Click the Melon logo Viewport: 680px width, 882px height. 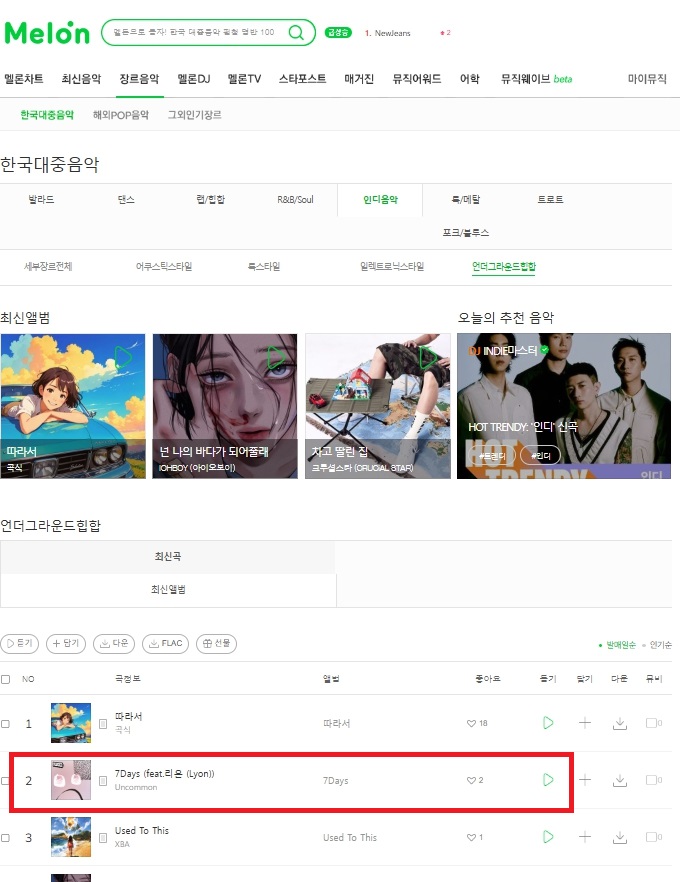tap(47, 33)
